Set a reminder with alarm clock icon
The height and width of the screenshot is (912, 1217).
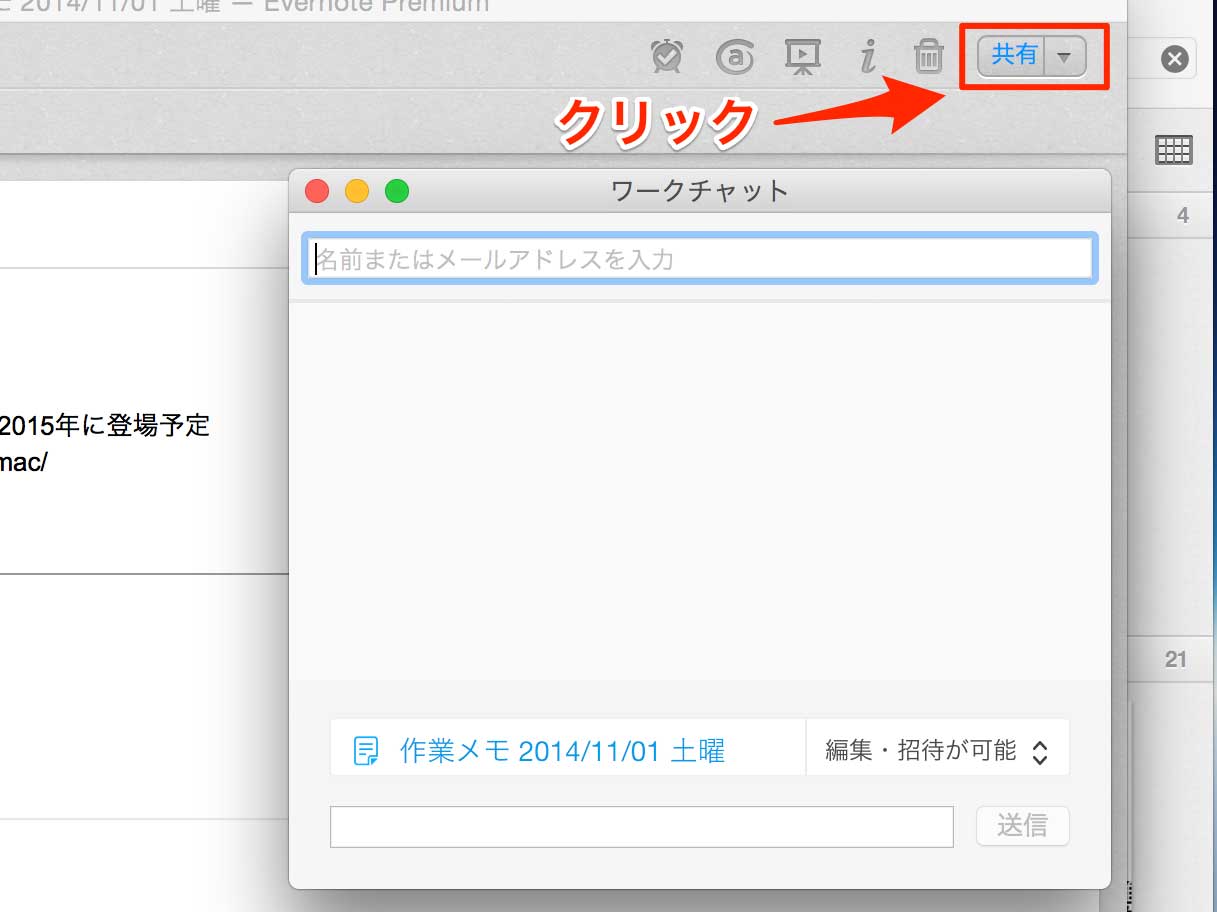pos(667,57)
